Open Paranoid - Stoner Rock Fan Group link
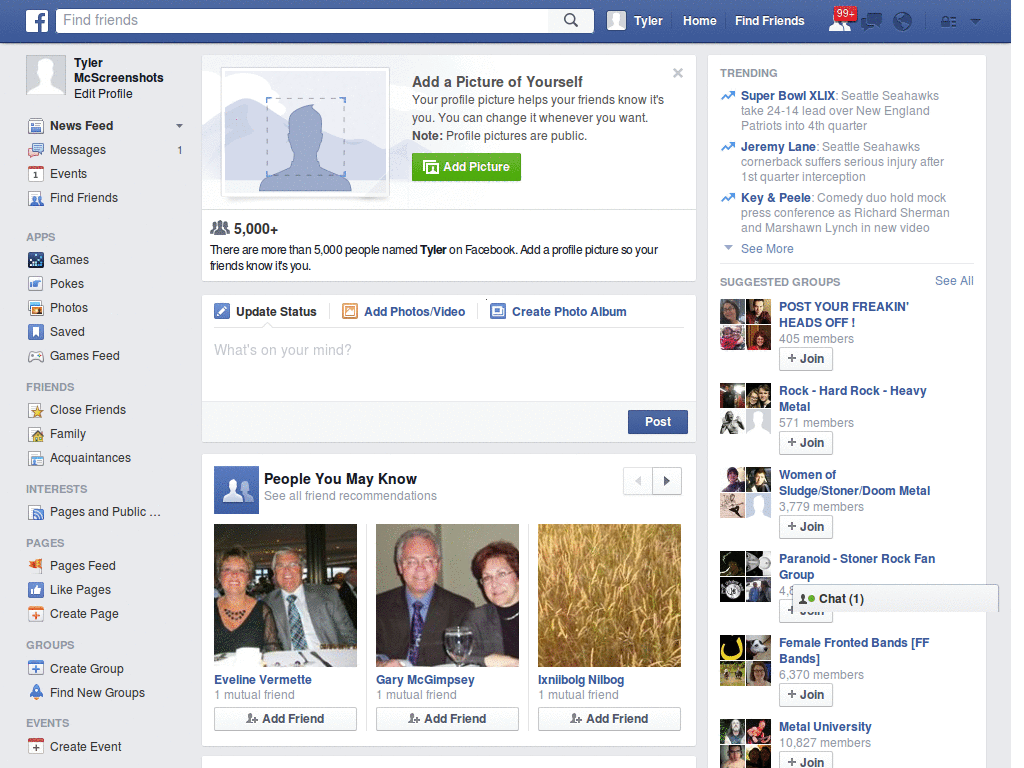 tap(857, 567)
